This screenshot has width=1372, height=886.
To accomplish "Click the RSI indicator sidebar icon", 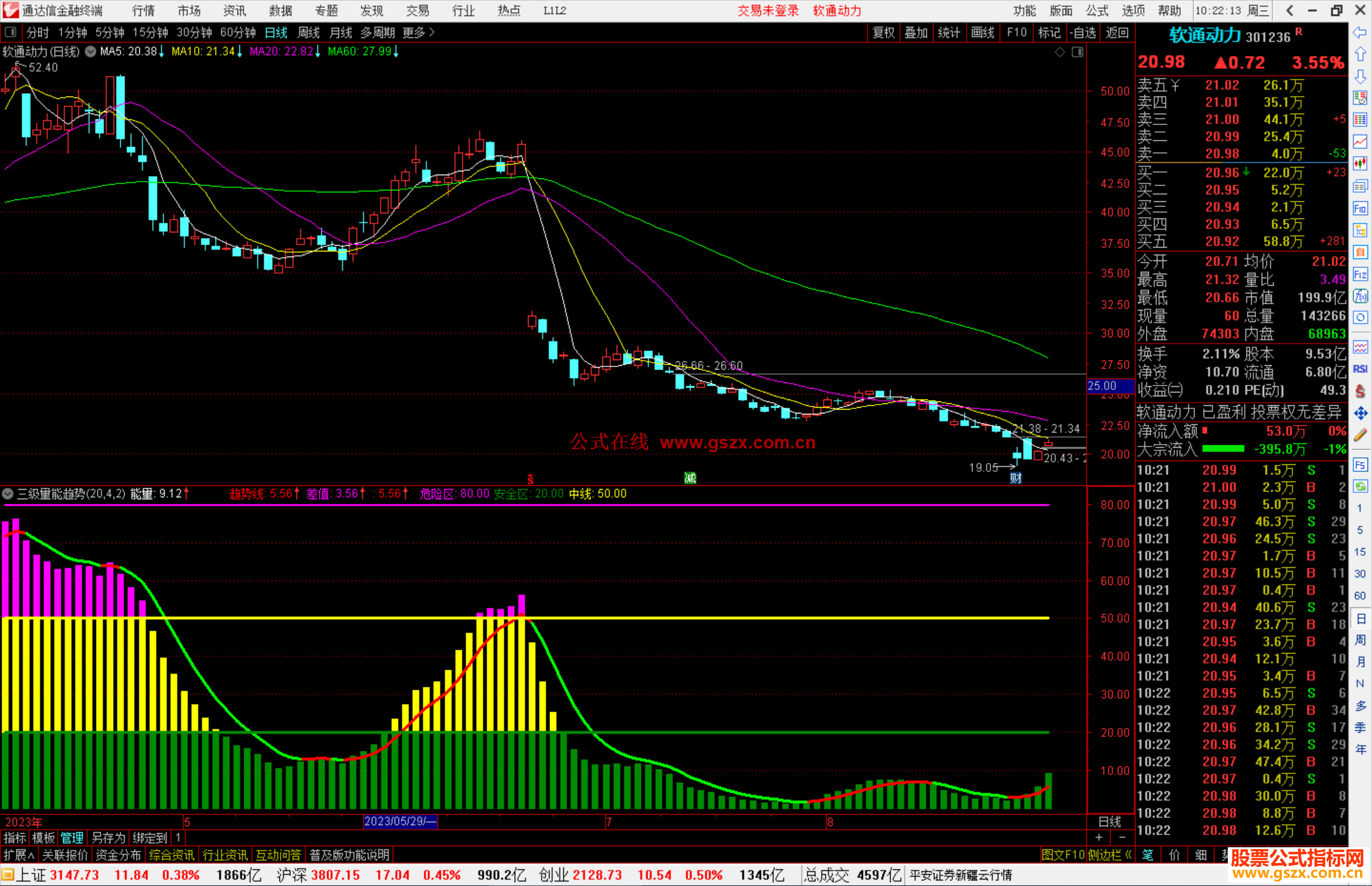I will coord(1360,369).
